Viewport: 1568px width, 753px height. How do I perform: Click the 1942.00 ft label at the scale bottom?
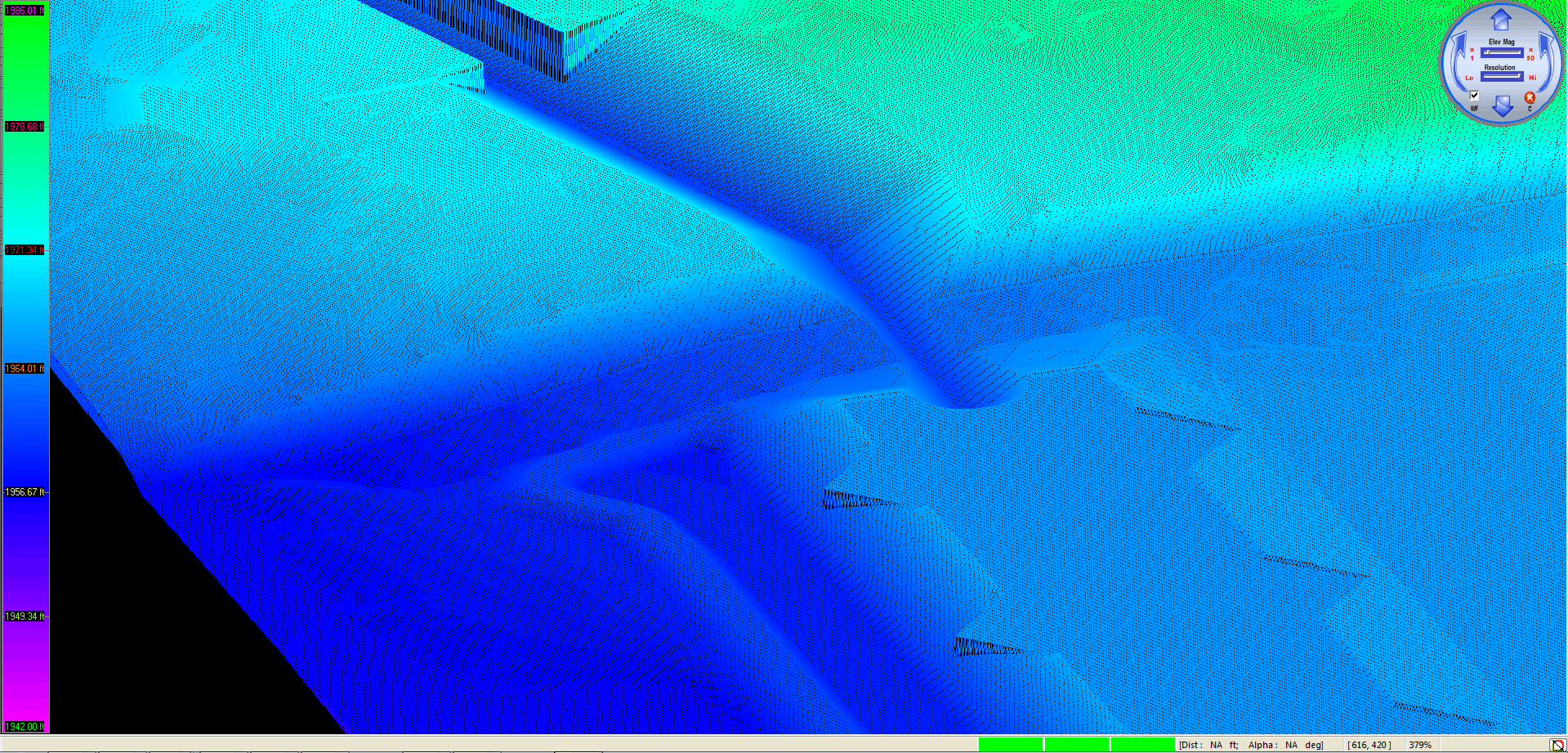[x=25, y=726]
